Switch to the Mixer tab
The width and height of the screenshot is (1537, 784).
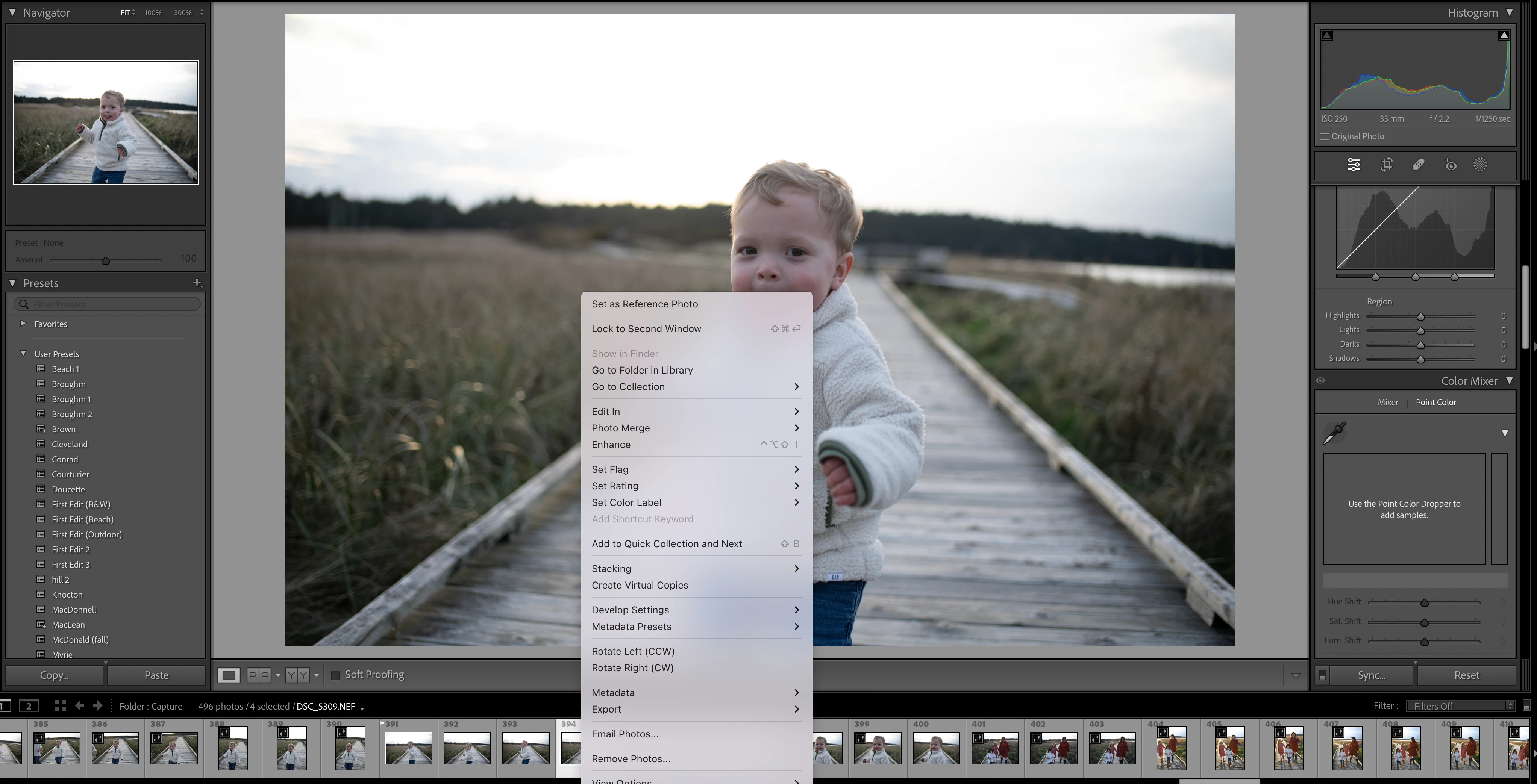tap(1387, 402)
